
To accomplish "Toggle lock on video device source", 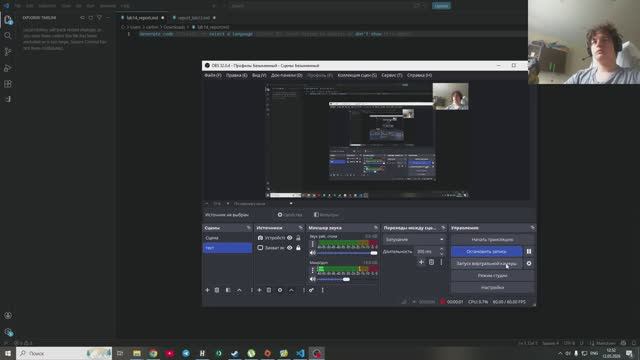I will 298,238.
